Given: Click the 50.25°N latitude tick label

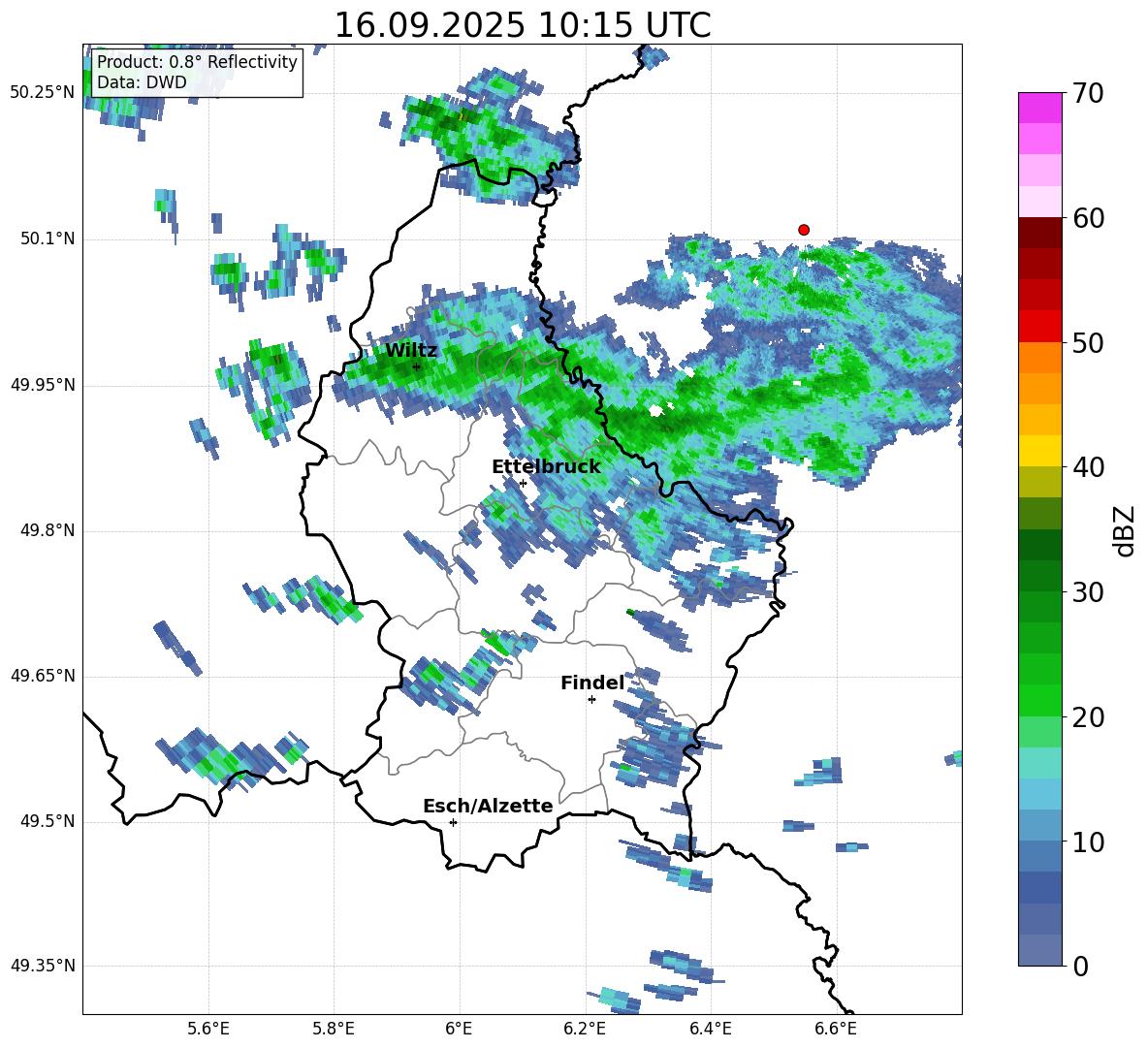Looking at the screenshot, I should pos(43,93).
